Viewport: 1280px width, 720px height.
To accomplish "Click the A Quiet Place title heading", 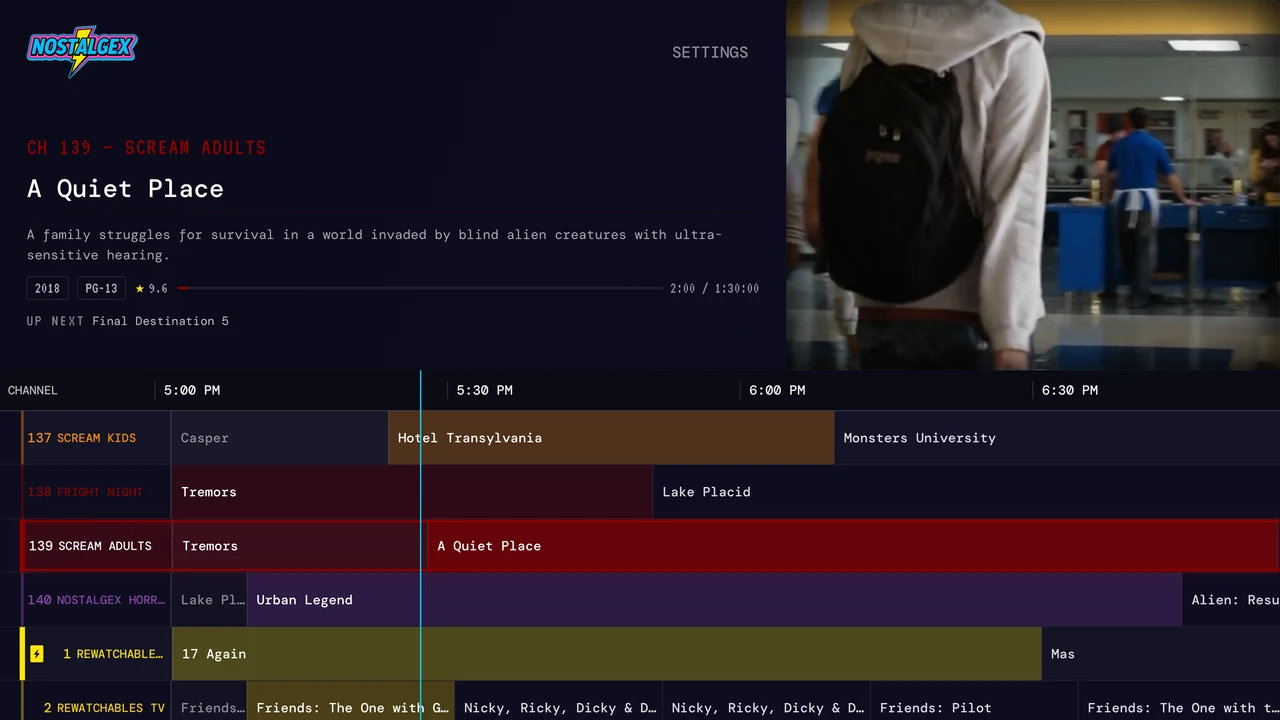I will (125, 189).
